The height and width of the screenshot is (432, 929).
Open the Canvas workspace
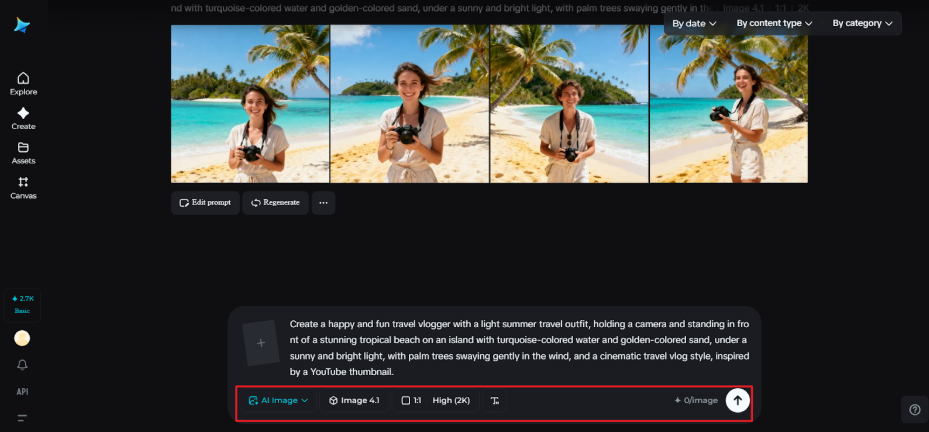point(23,187)
